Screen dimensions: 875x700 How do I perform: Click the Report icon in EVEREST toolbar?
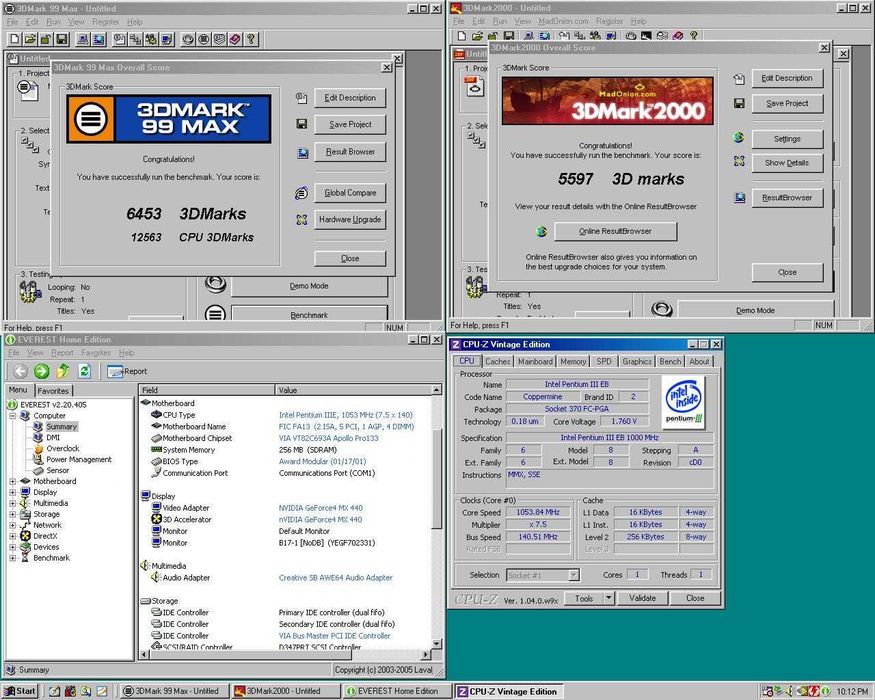click(116, 371)
